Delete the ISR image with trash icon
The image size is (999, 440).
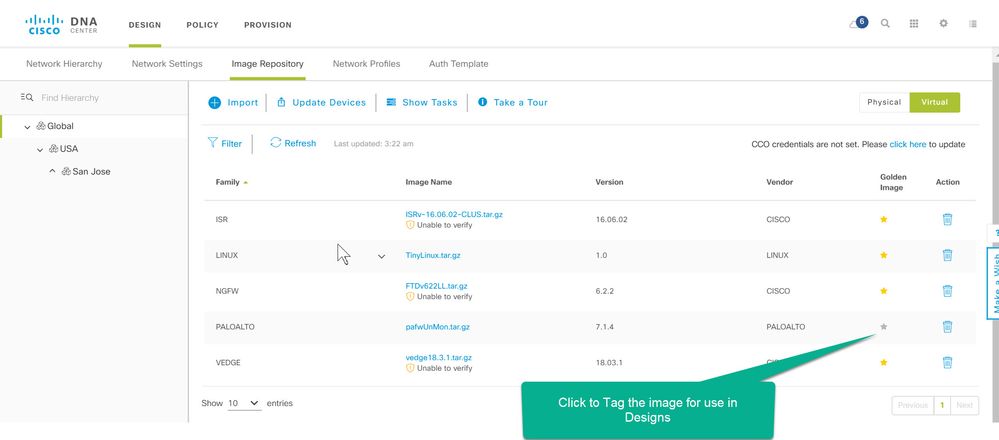point(947,219)
